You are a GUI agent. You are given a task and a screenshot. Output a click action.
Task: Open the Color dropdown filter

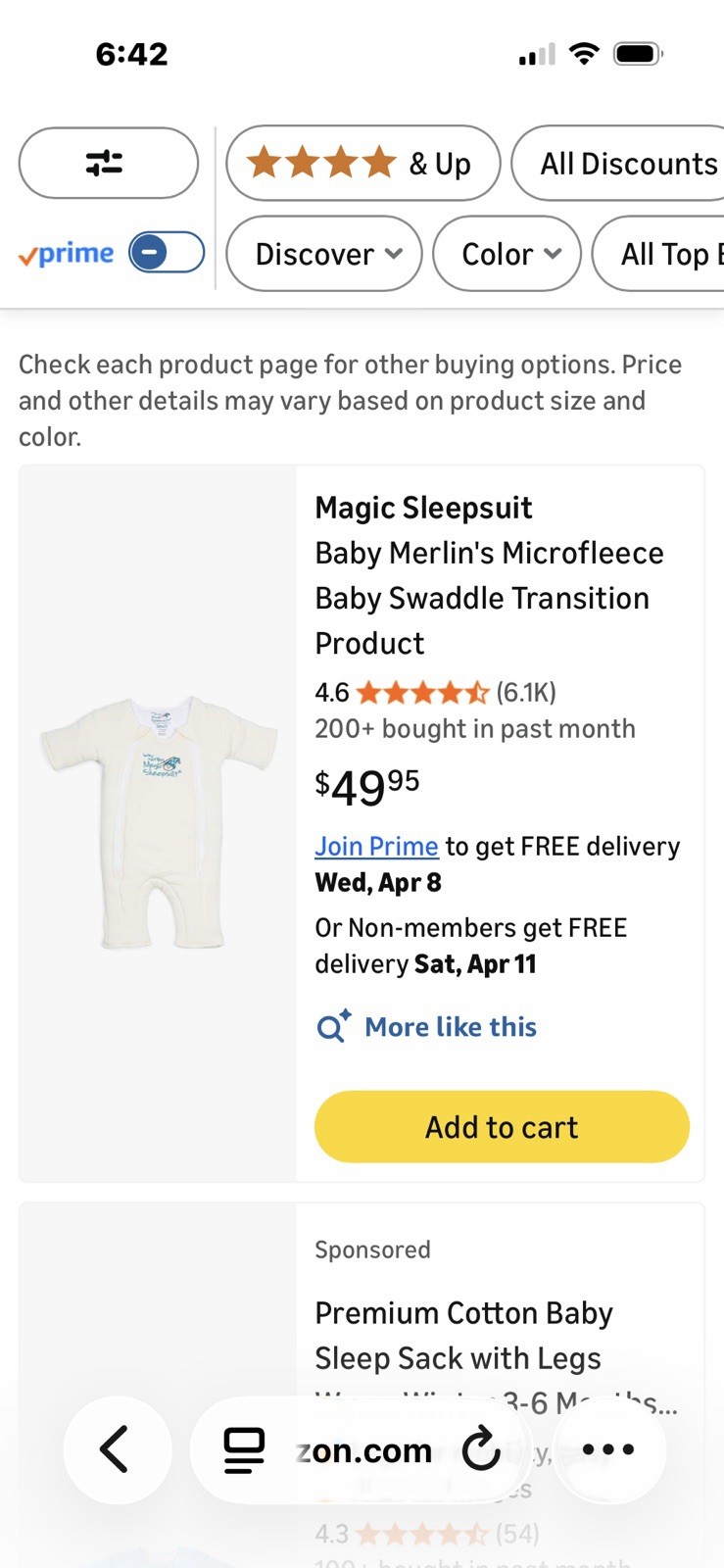507,254
